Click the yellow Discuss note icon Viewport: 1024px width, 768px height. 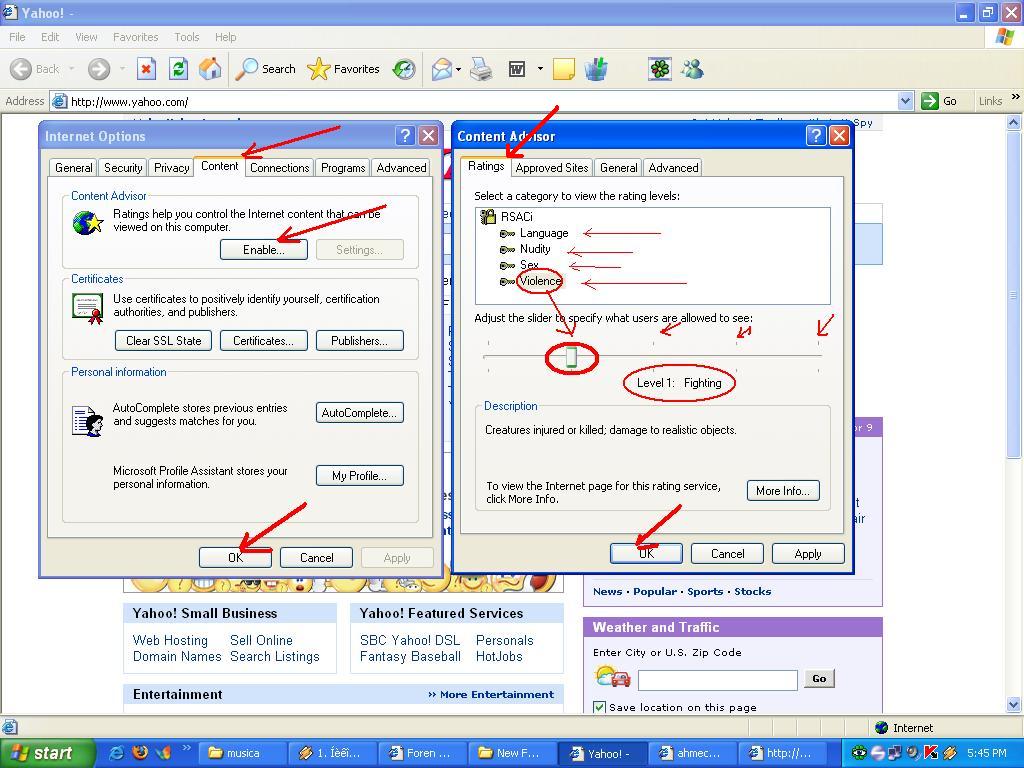tap(564, 69)
